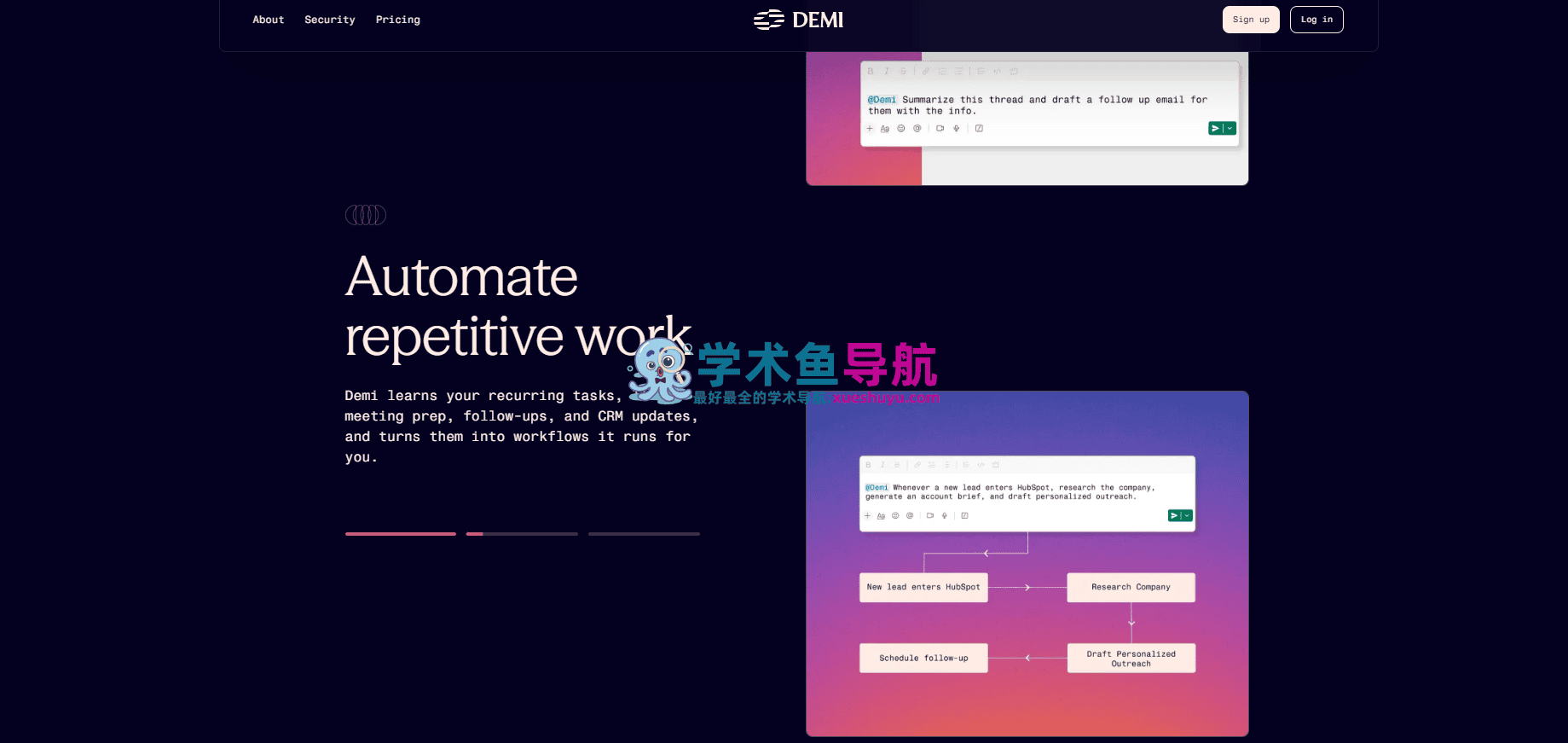Click the @ mention icon in the HubSpot lead composer
The width and height of the screenshot is (1568, 743).
coord(910,516)
